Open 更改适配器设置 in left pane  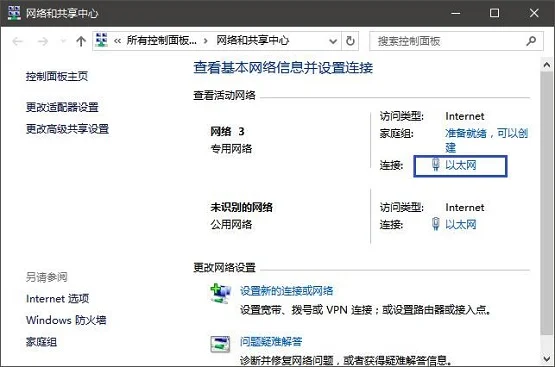[62, 107]
